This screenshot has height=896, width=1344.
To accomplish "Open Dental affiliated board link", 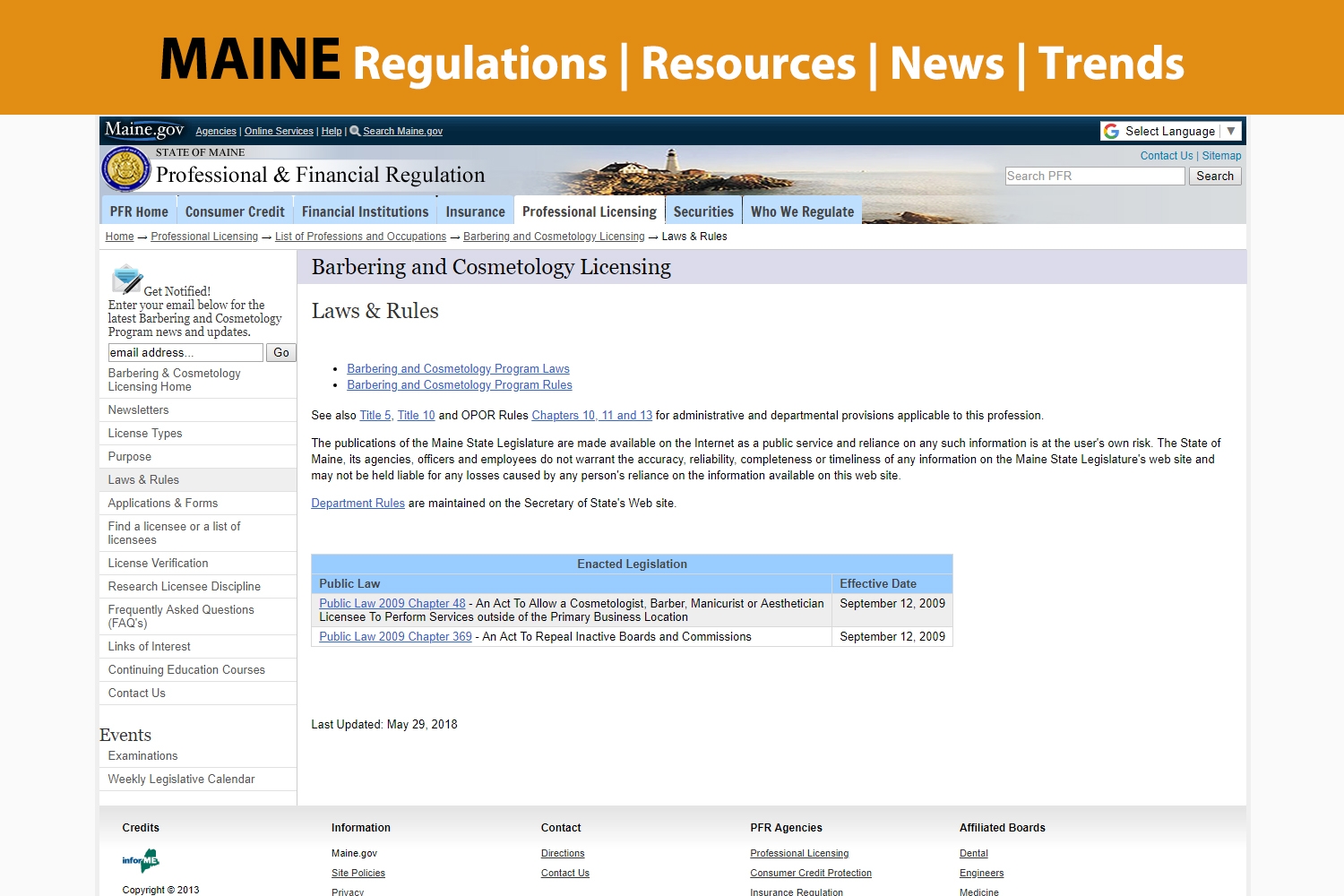I will coord(974,853).
